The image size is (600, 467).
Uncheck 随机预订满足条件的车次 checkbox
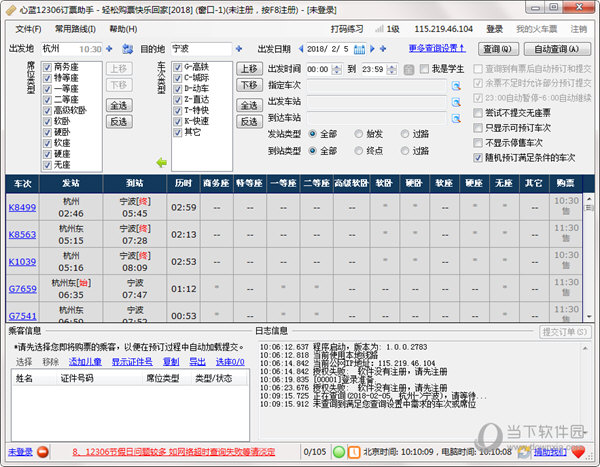pyautogui.click(x=478, y=158)
